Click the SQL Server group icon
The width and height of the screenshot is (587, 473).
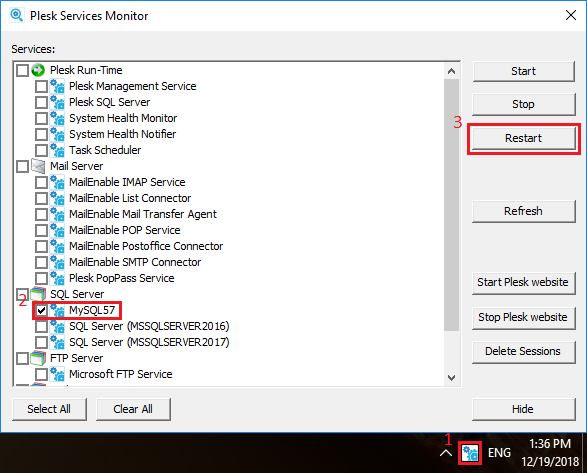tap(38, 294)
